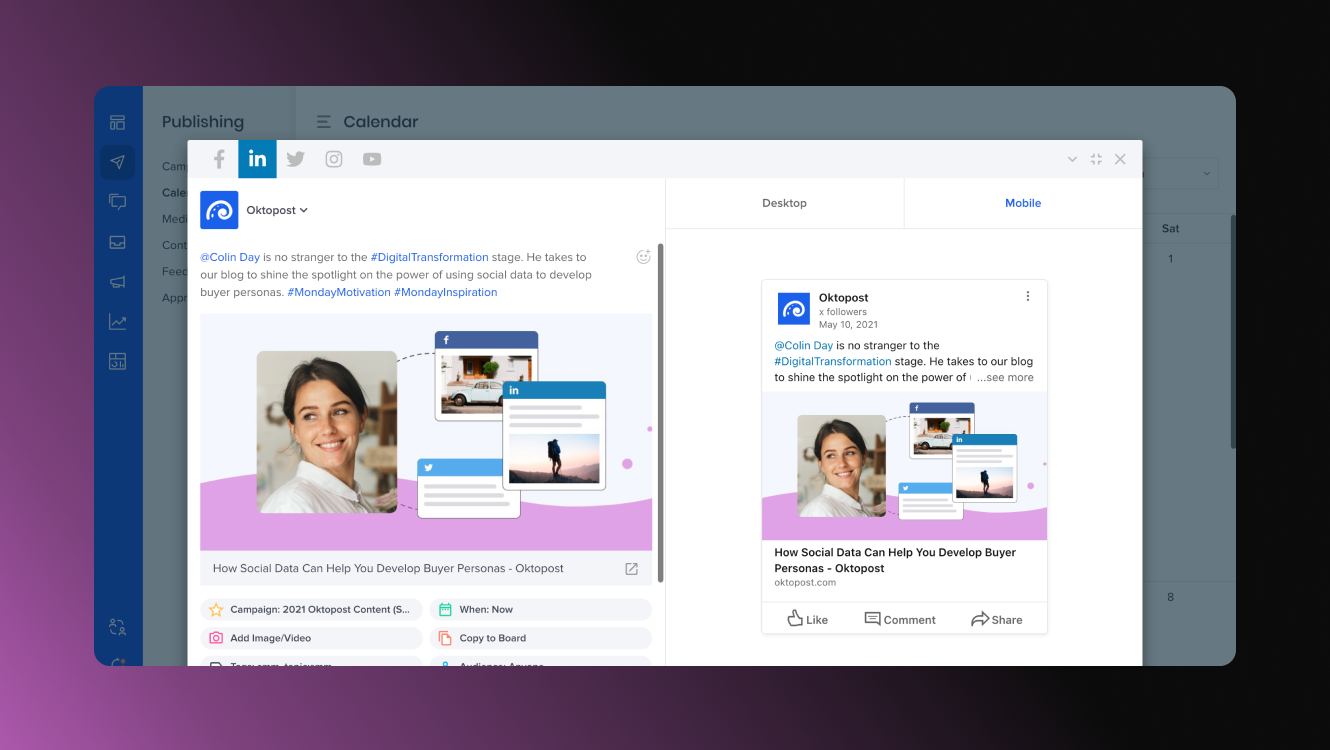Click the #MondayMotivation hashtag
1330x750 pixels.
339,292
